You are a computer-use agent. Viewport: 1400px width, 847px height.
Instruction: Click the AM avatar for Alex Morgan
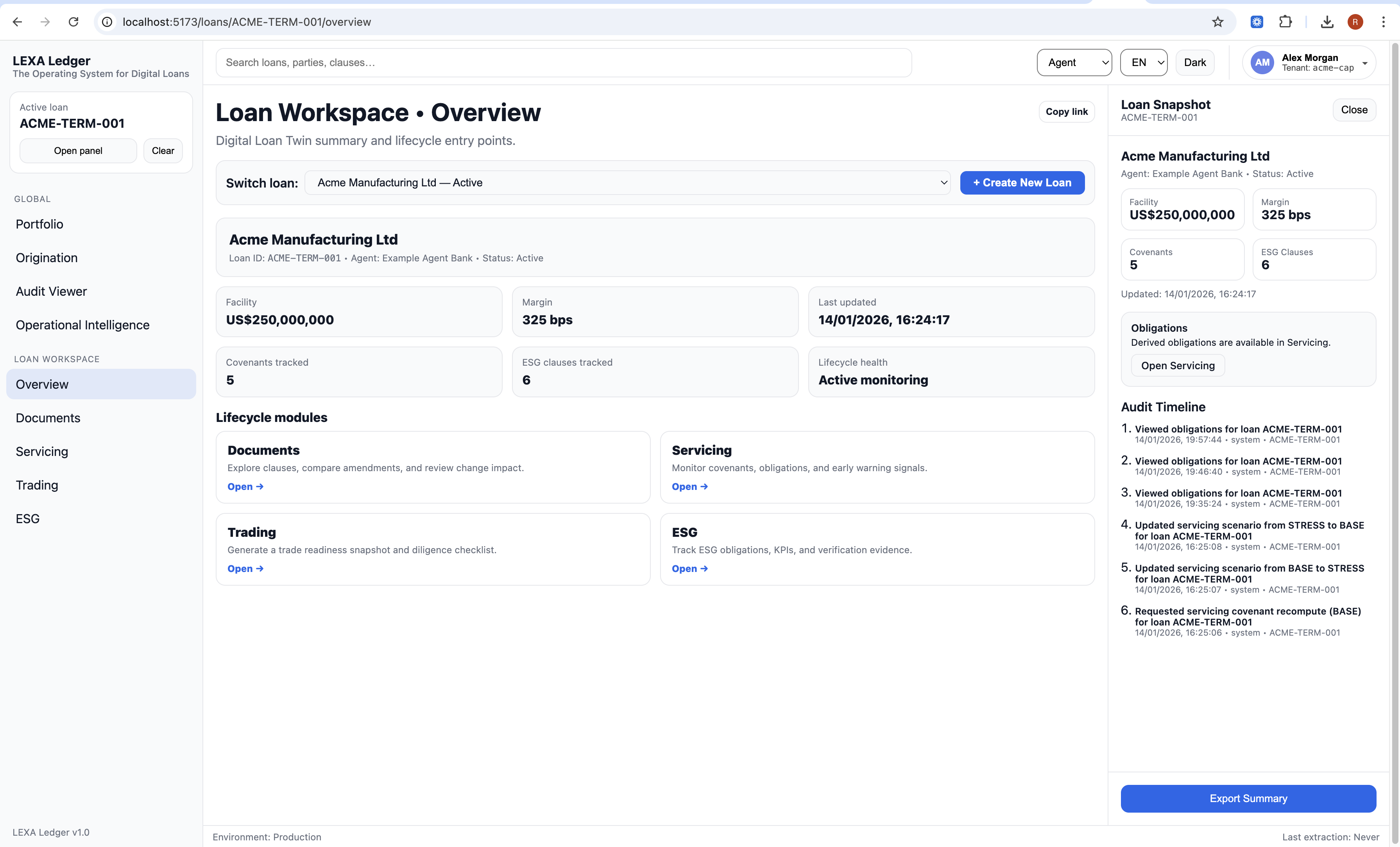pos(1262,63)
